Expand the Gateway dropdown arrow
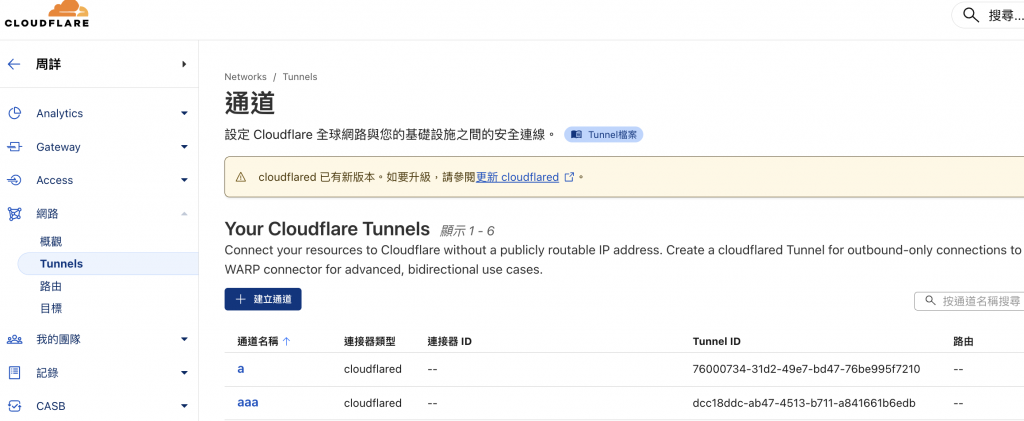This screenshot has width=1024, height=421. click(x=184, y=147)
